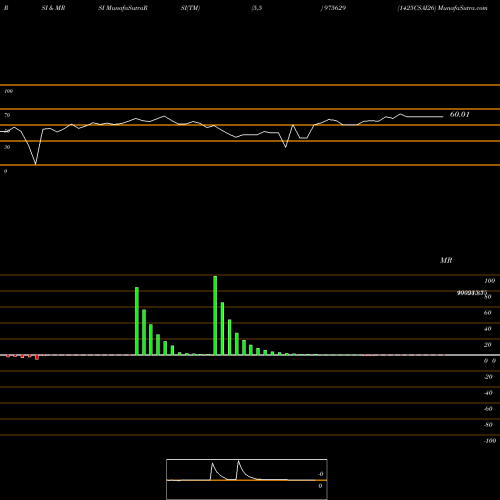Click the MR axis label 20

pyautogui.click(x=488, y=345)
